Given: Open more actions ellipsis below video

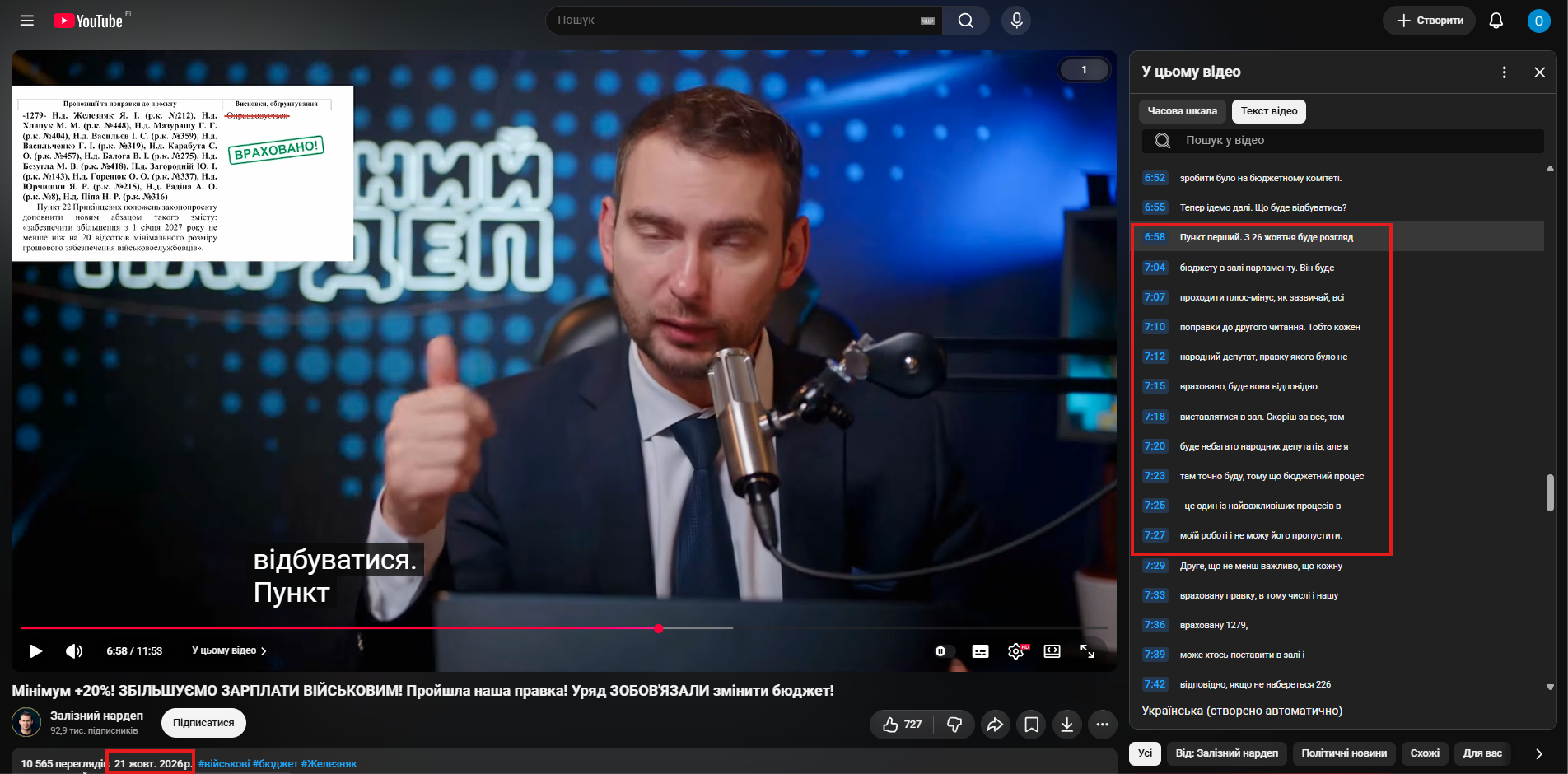Looking at the screenshot, I should 1103,725.
